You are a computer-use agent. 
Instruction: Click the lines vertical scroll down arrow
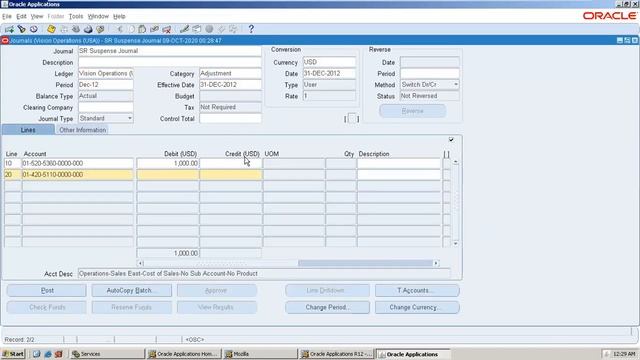[x=456, y=244]
